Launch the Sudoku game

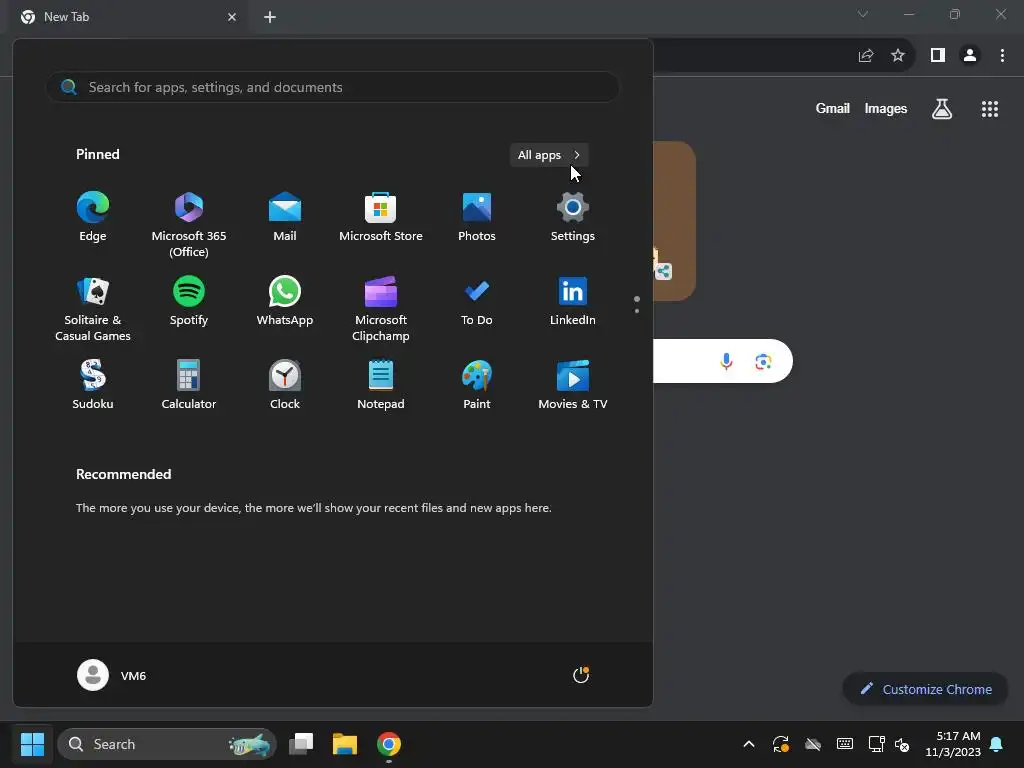93,385
